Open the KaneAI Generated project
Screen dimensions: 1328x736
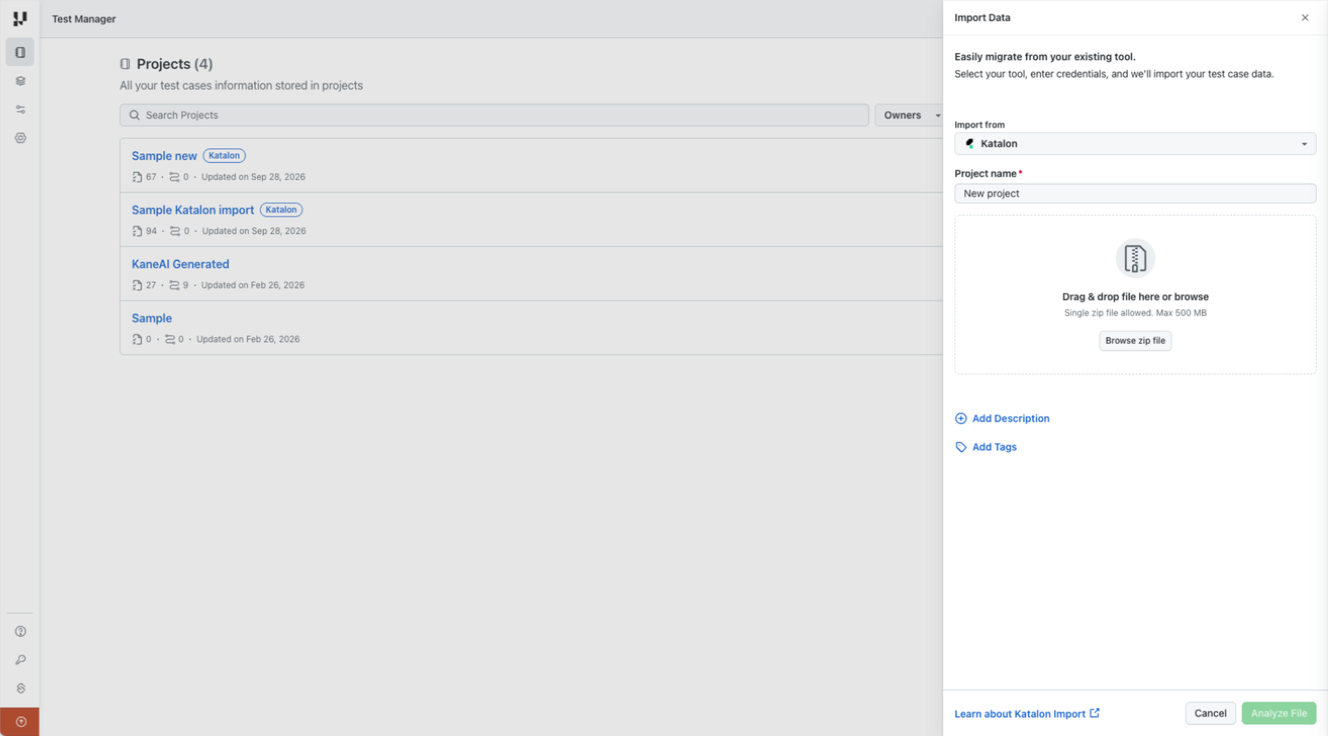180,264
